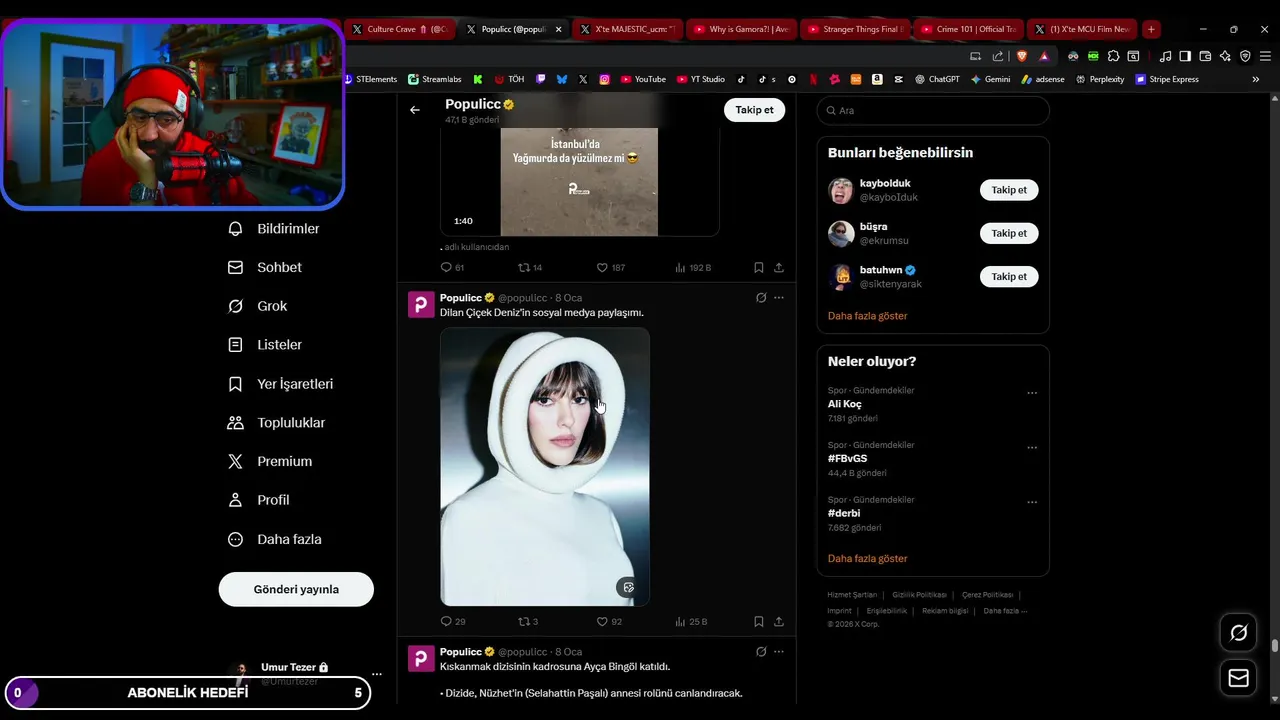Like the İstanbul video post with 187 likes
Image resolution: width=1280 pixels, height=720 pixels.
(610, 268)
